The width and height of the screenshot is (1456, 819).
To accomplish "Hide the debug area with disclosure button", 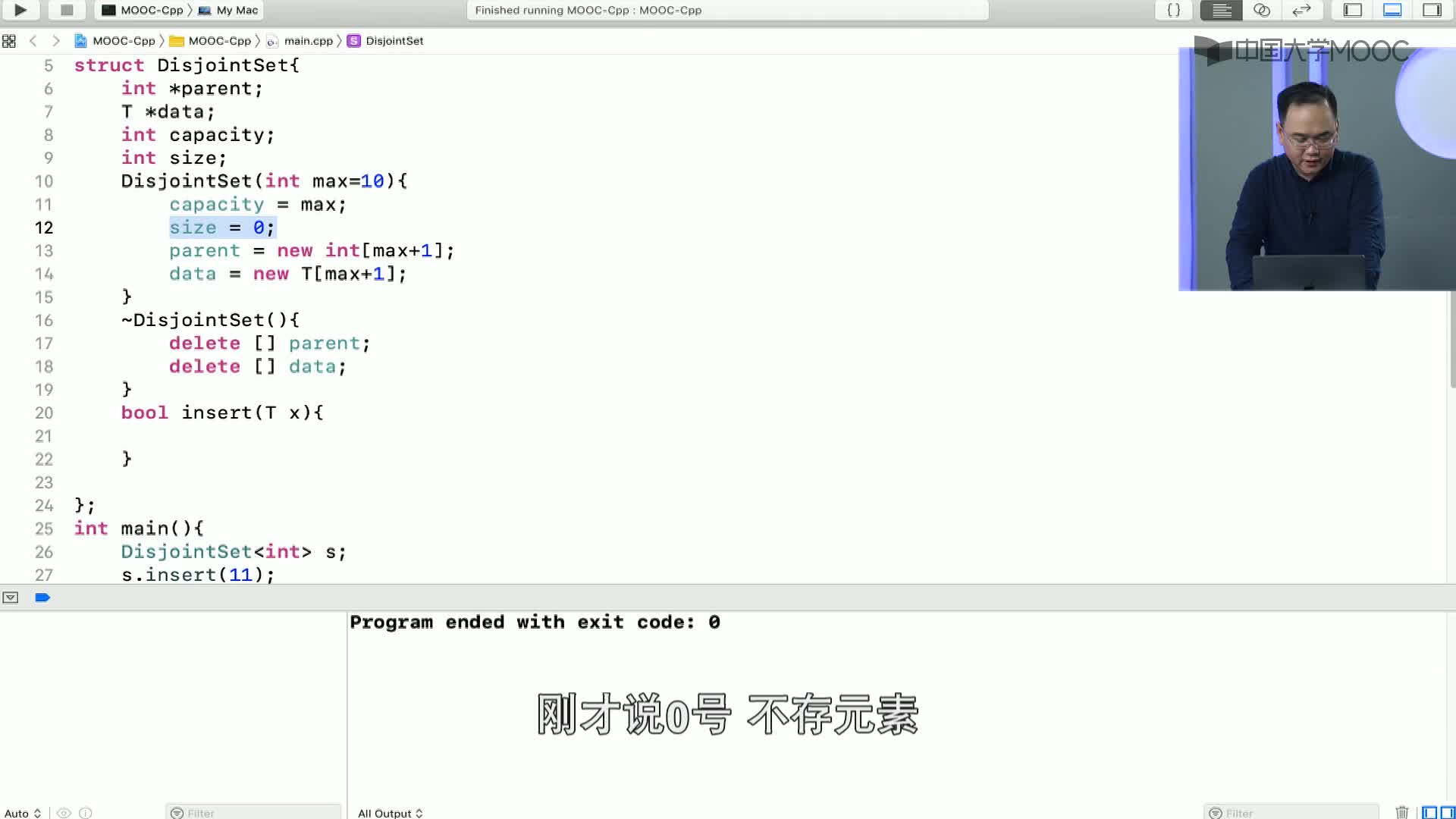I will tap(11, 598).
